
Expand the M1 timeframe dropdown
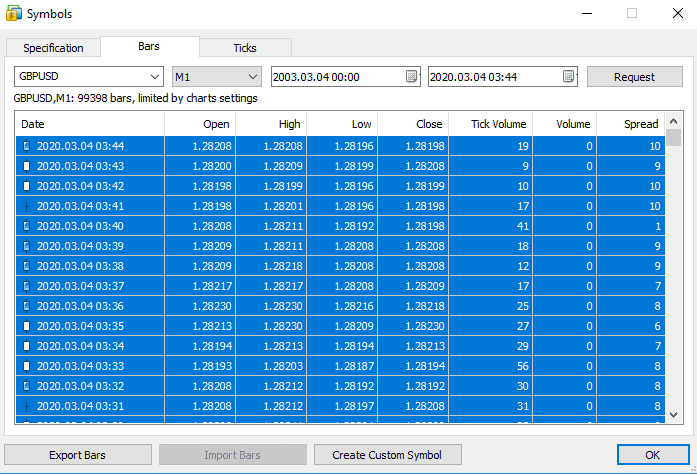(x=252, y=76)
